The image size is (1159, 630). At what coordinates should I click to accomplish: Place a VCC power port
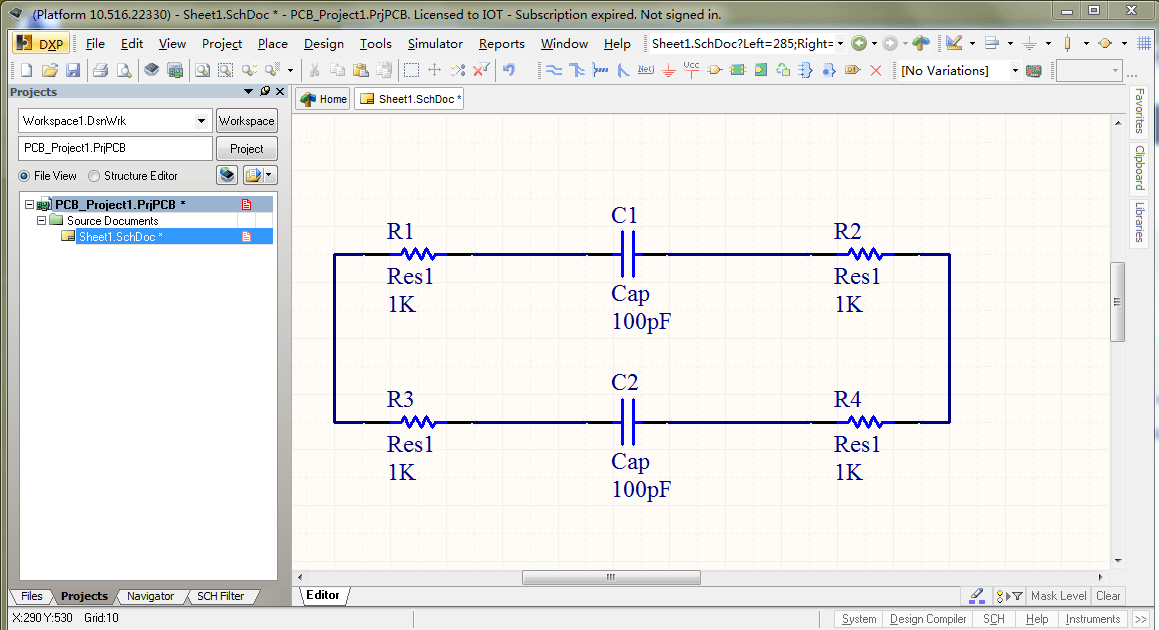(x=690, y=70)
